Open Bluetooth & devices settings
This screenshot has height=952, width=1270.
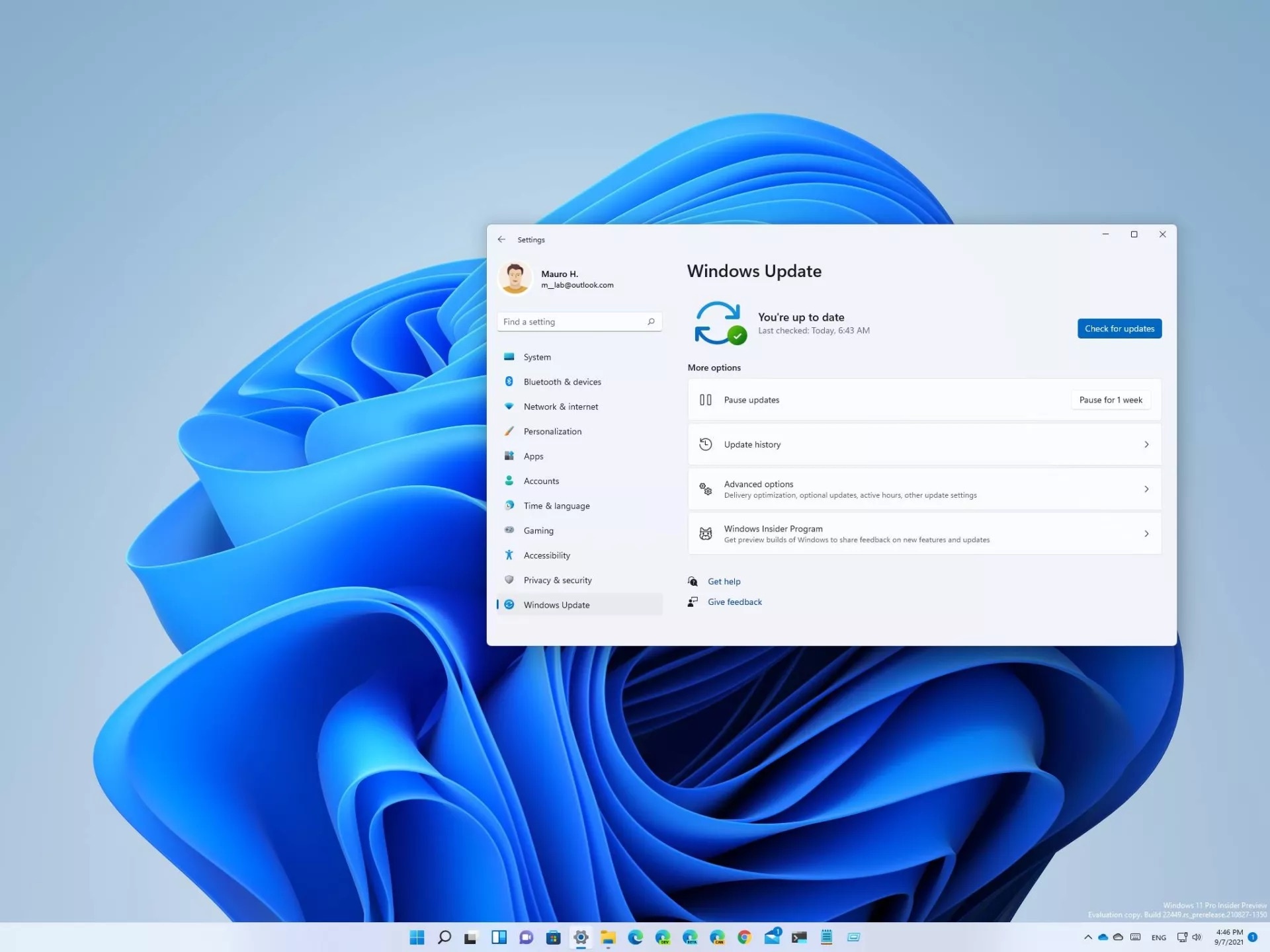[562, 382]
